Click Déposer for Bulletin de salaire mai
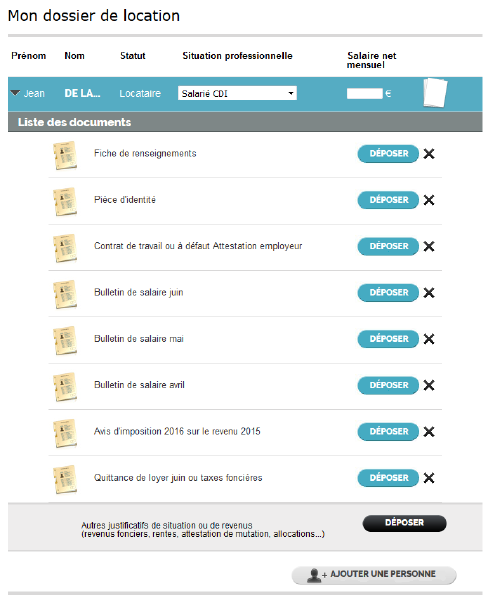The height and width of the screenshot is (600, 488). [388, 339]
